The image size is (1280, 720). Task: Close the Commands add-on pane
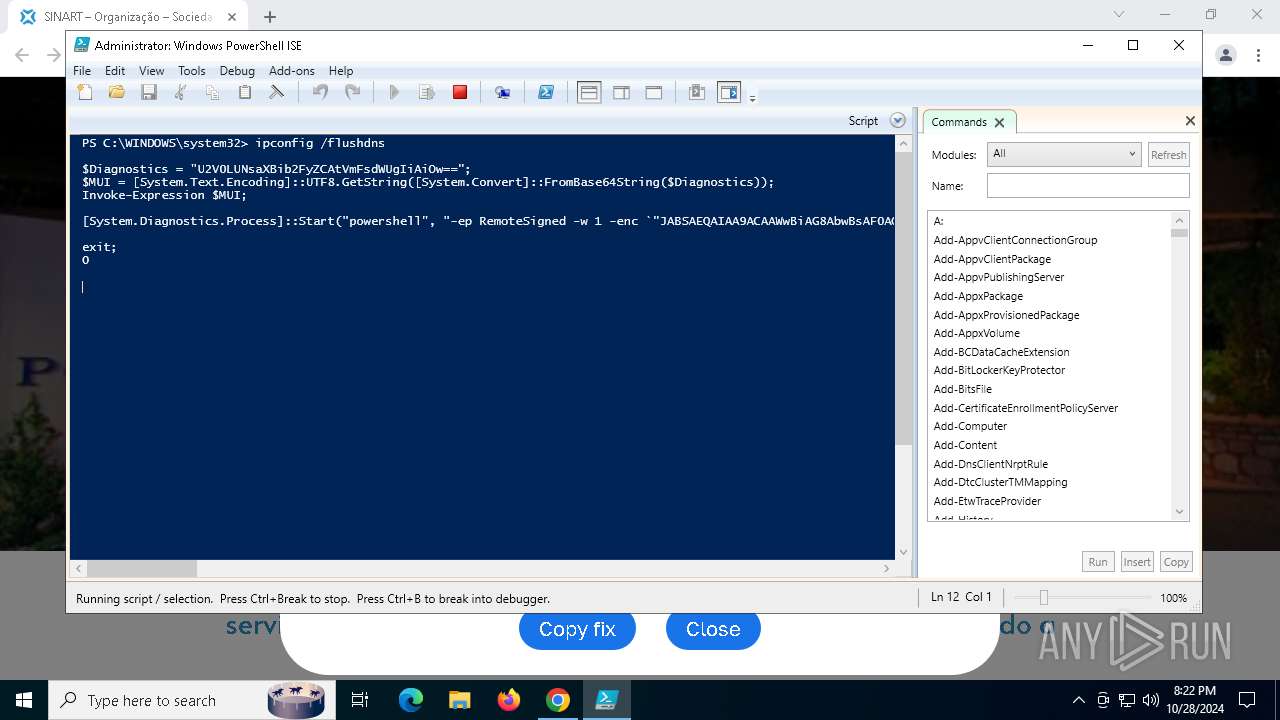[x=1190, y=121]
